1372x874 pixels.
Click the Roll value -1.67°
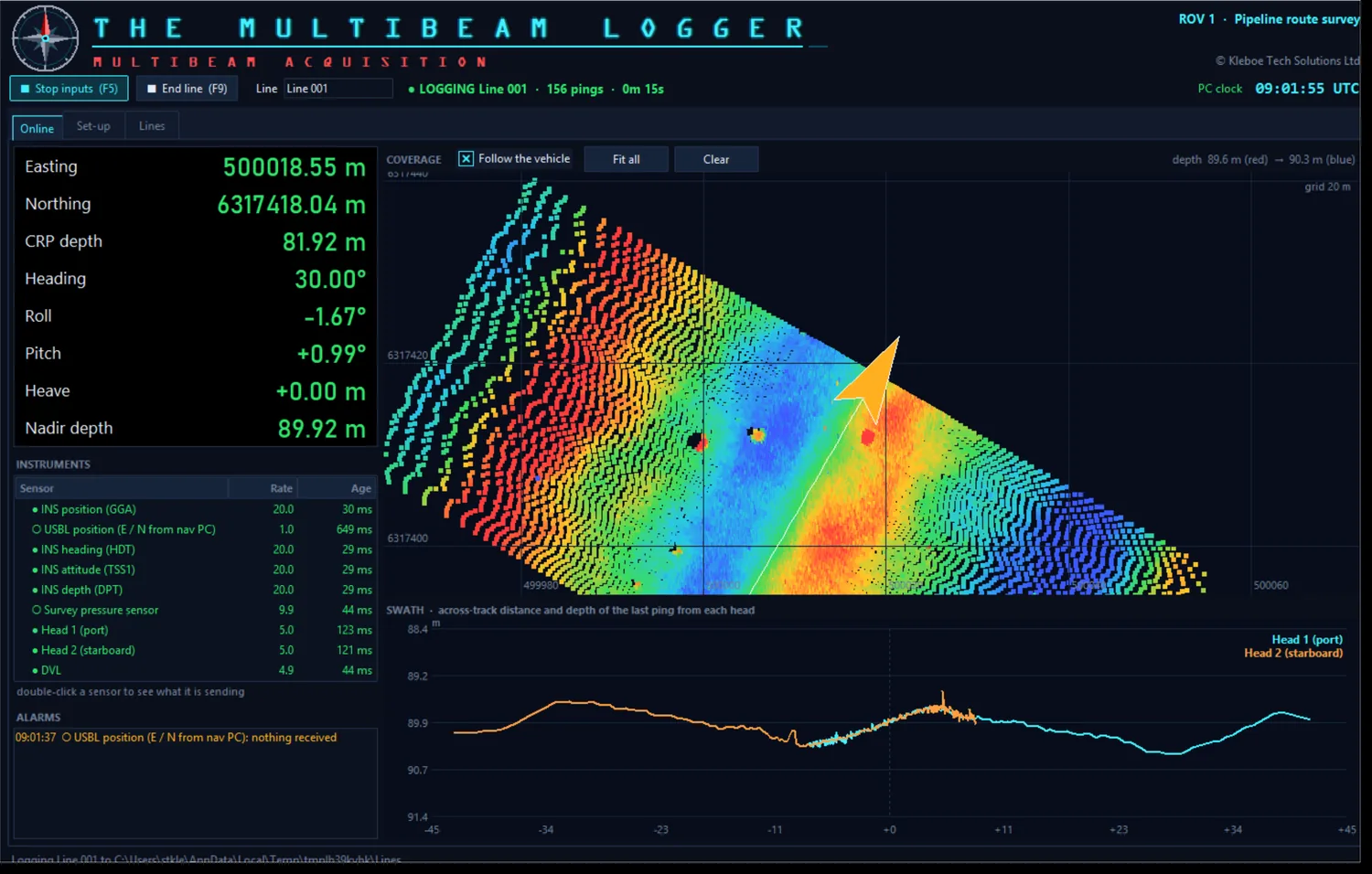[335, 317]
